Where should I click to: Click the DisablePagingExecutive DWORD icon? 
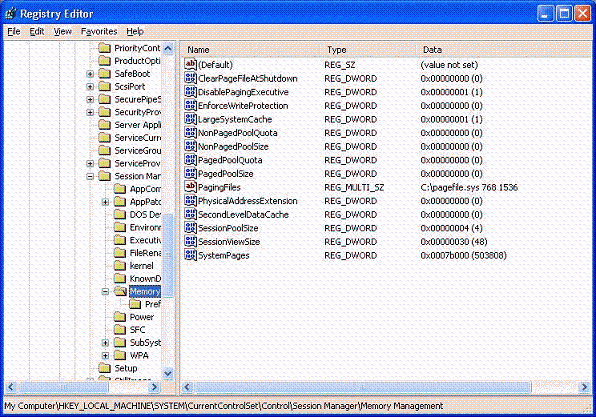pyautogui.click(x=190, y=92)
